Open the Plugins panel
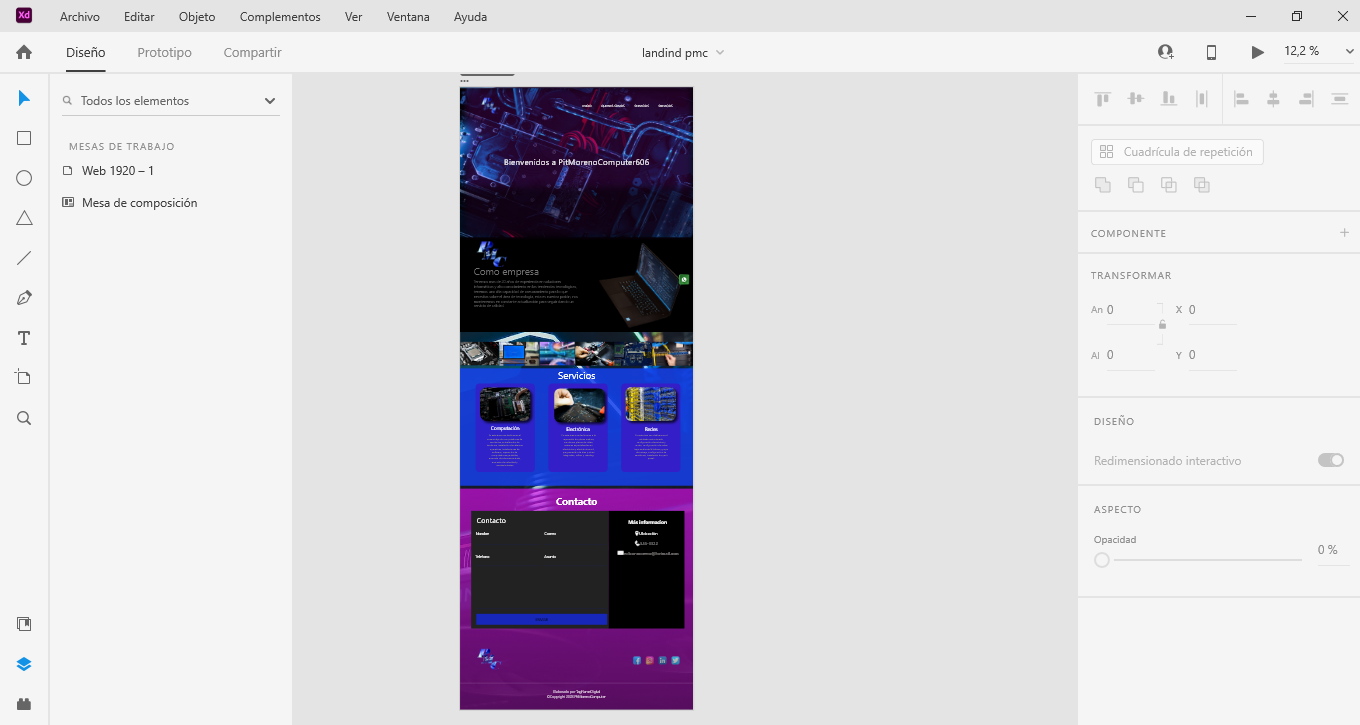The width and height of the screenshot is (1360, 725). pyautogui.click(x=24, y=704)
